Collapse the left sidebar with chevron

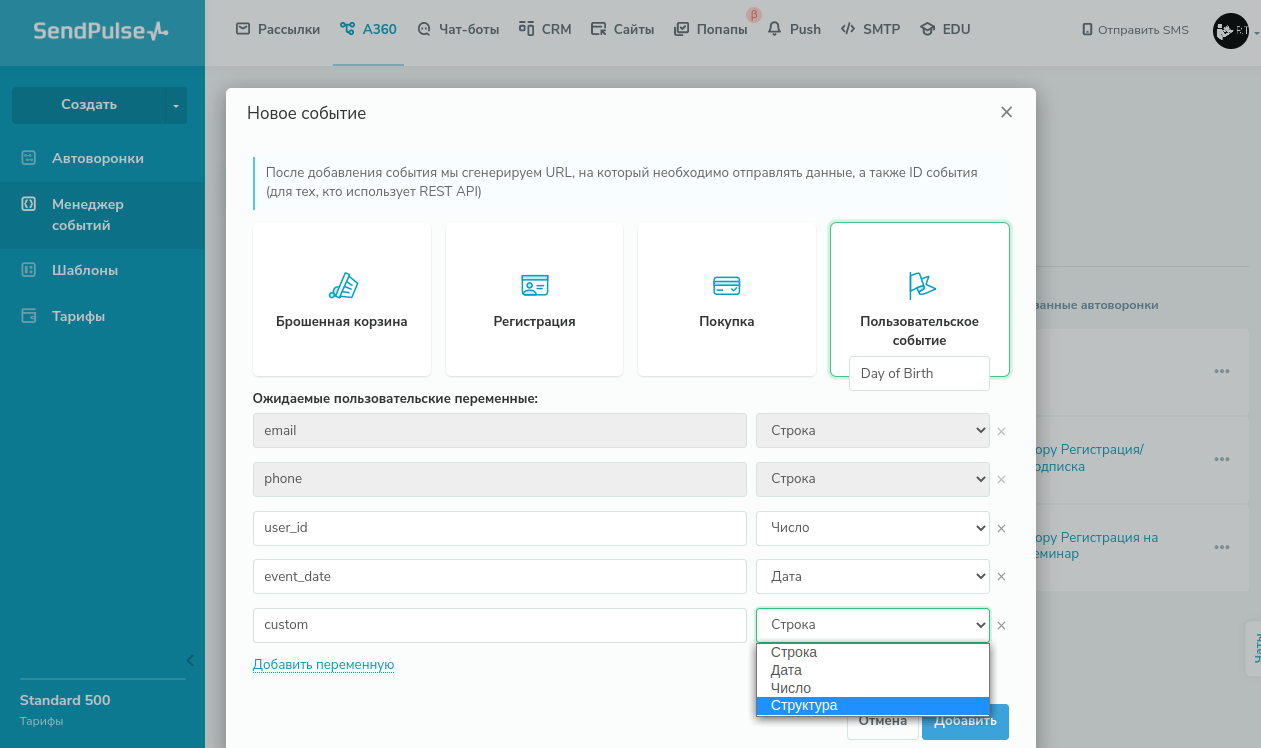(190, 660)
